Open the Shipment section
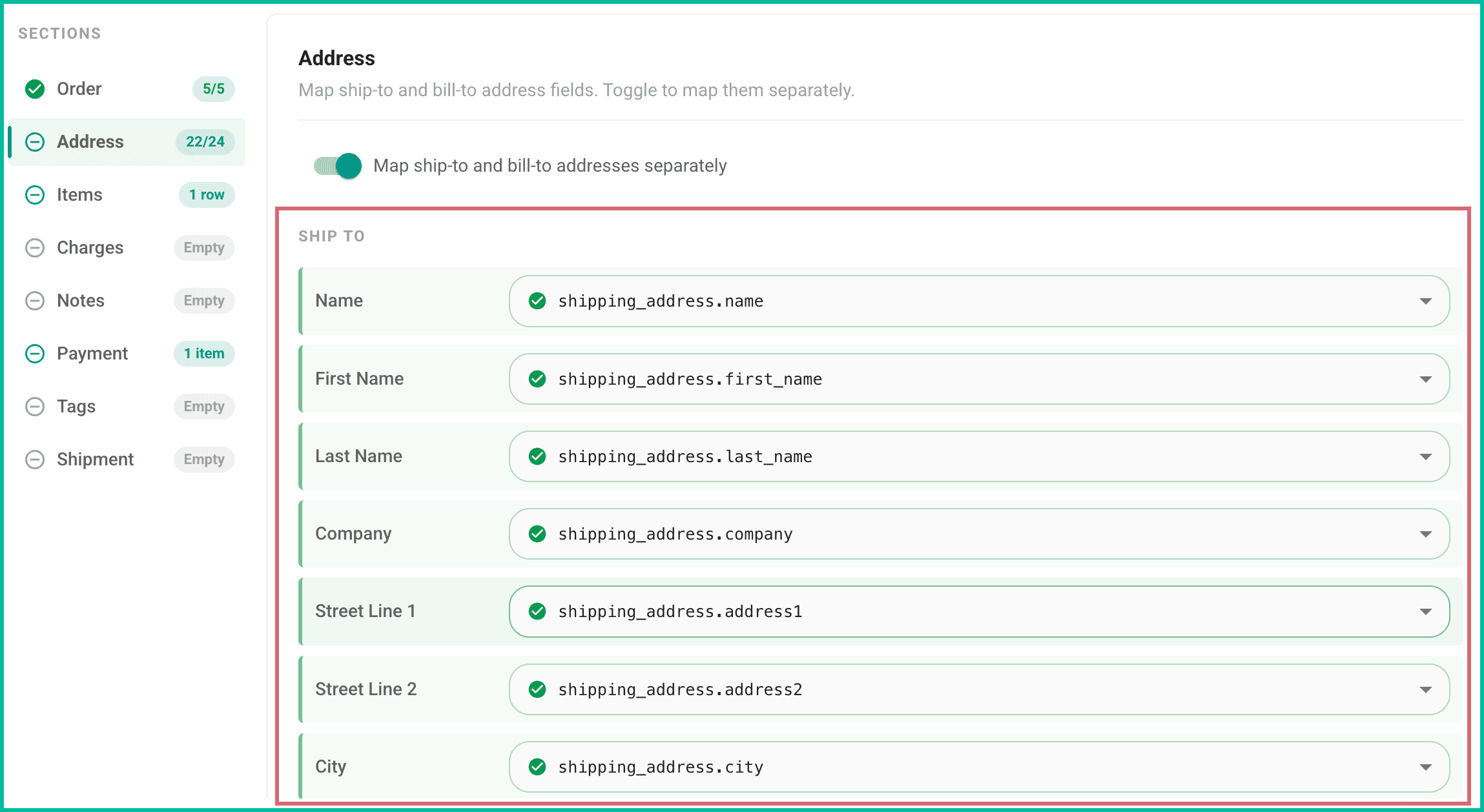The width and height of the screenshot is (1484, 812). 95,460
